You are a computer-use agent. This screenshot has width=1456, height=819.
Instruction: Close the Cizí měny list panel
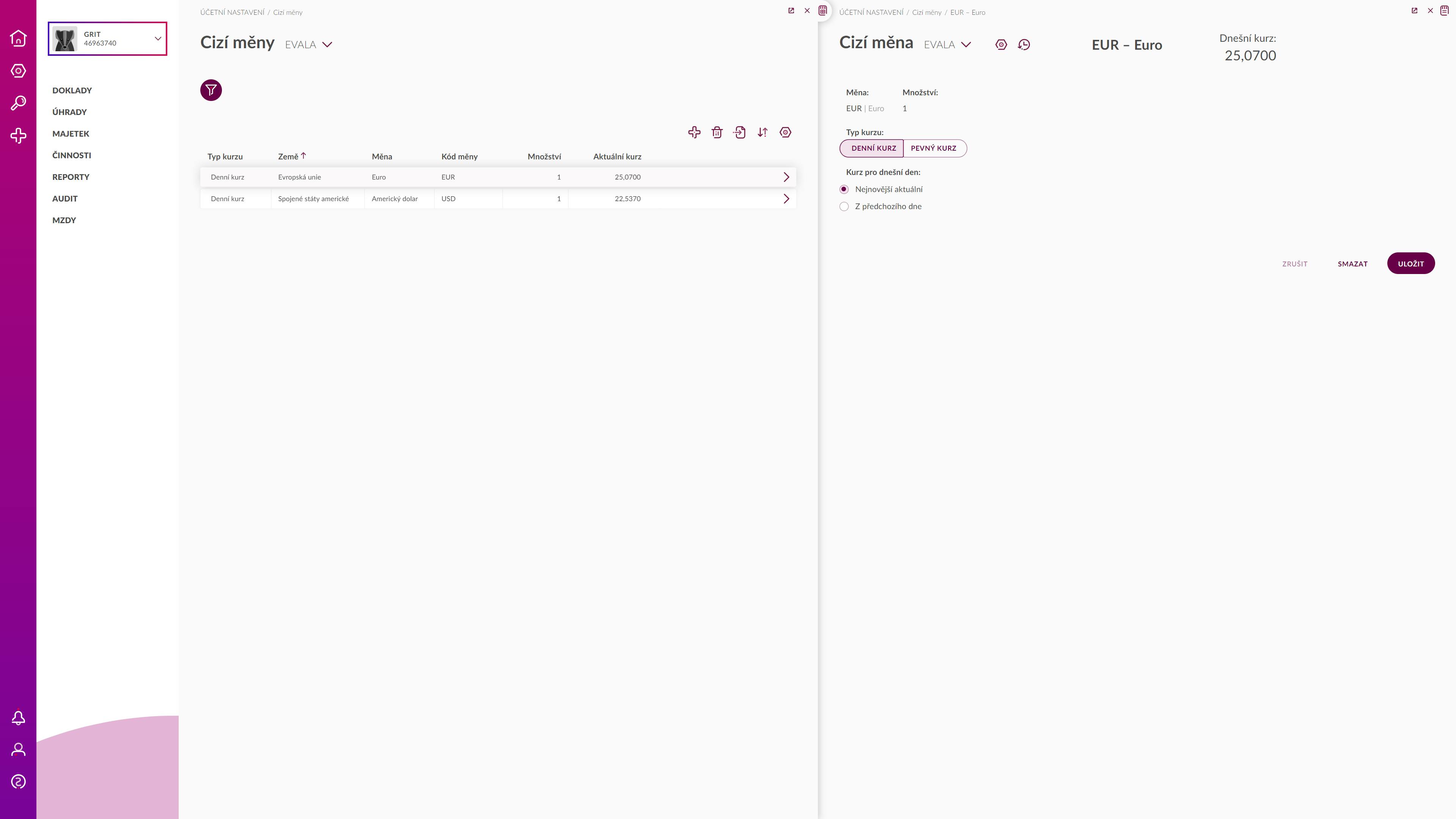tap(807, 11)
